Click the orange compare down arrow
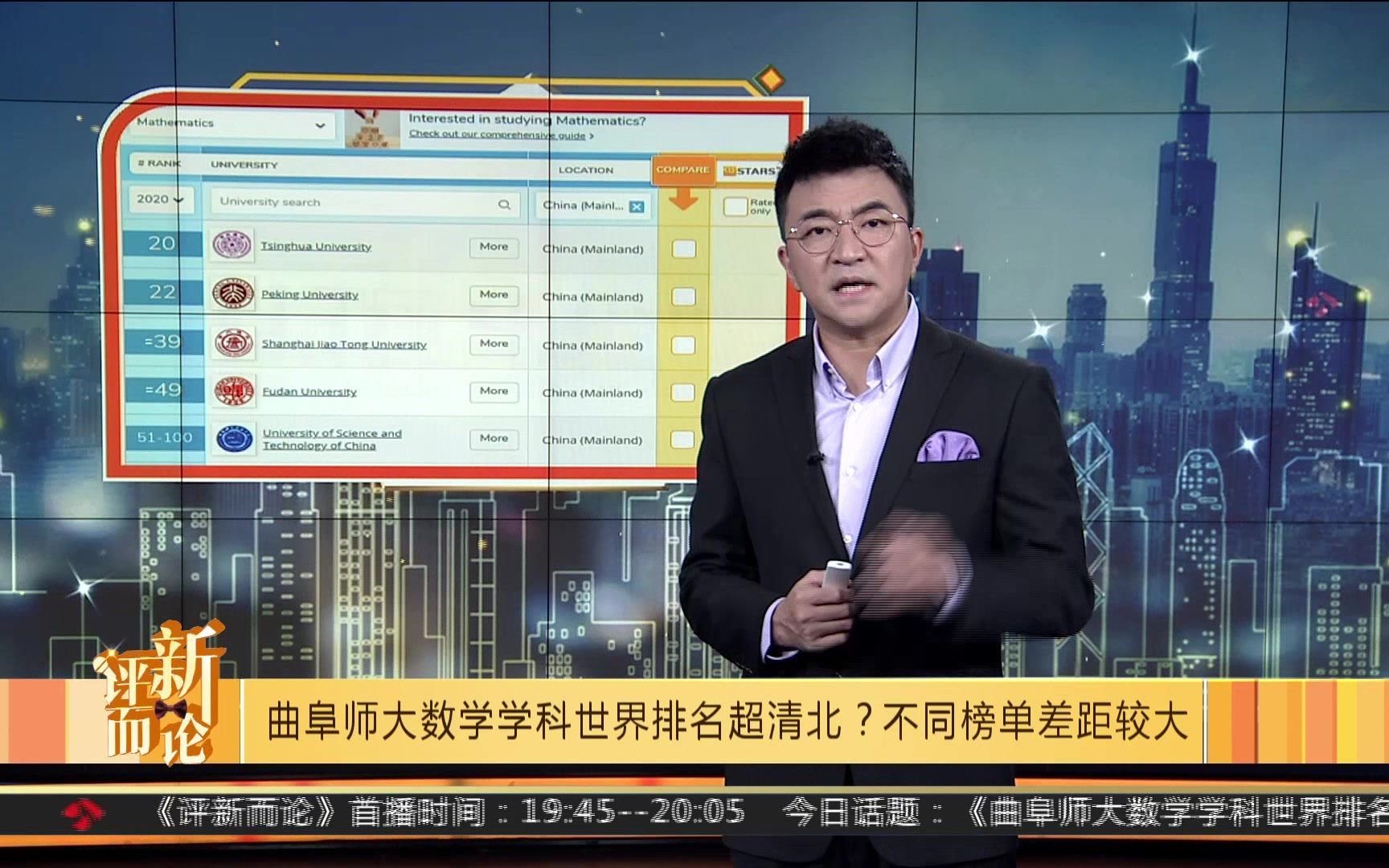The image size is (1389, 868). coord(683,198)
